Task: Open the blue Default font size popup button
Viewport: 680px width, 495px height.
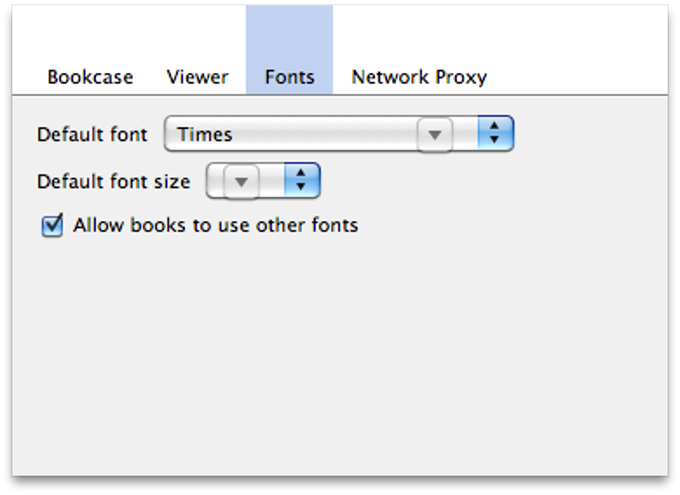Action: 302,181
